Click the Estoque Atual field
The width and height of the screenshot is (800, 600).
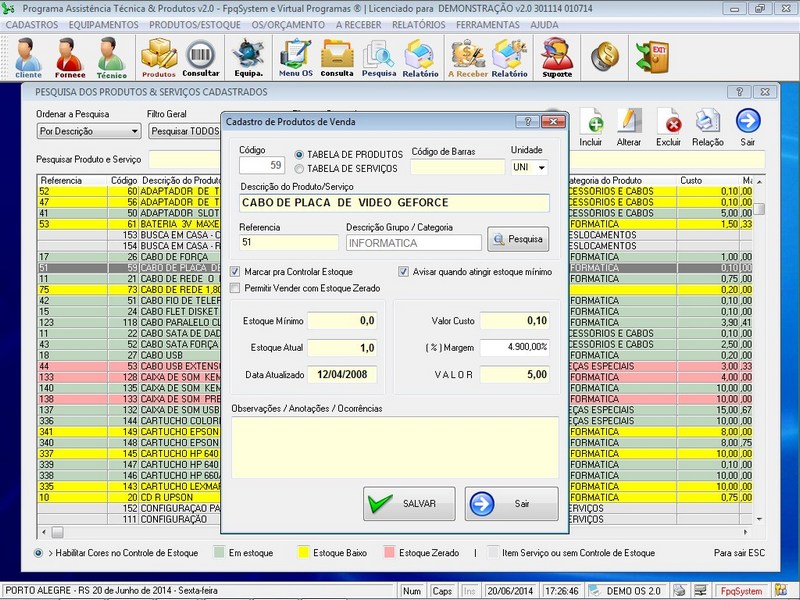coord(342,348)
